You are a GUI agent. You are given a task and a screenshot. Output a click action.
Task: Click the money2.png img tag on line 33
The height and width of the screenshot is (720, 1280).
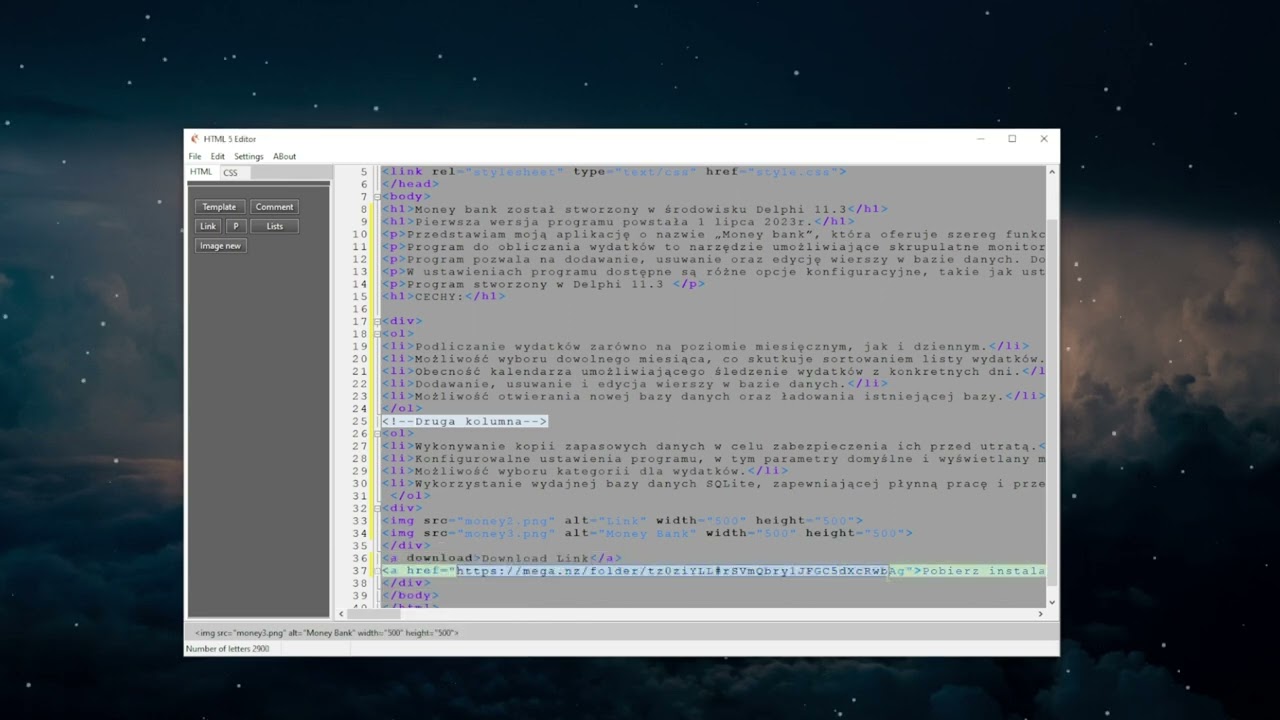click(622, 521)
